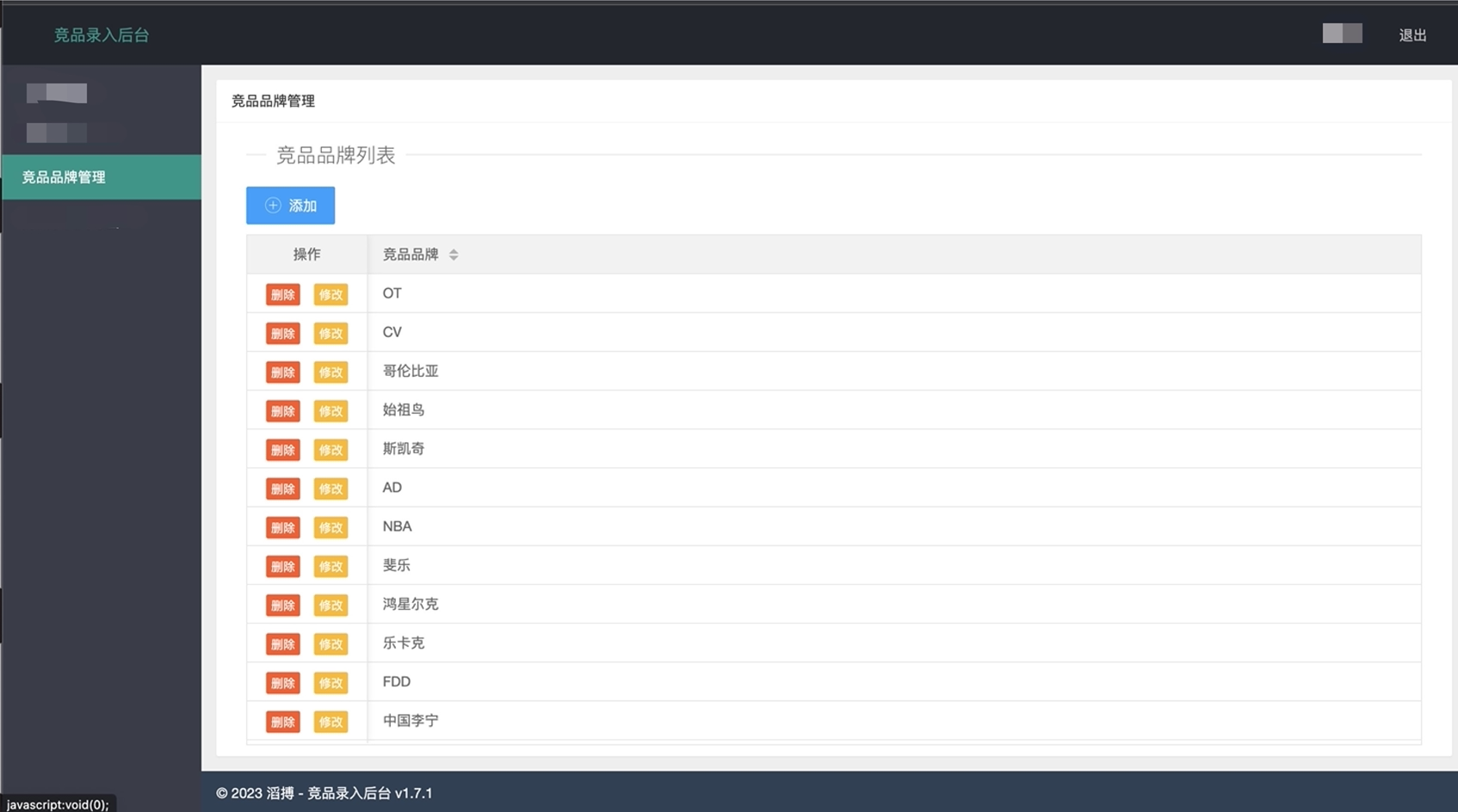Delete the 哥伦比亚 brand row

282,372
